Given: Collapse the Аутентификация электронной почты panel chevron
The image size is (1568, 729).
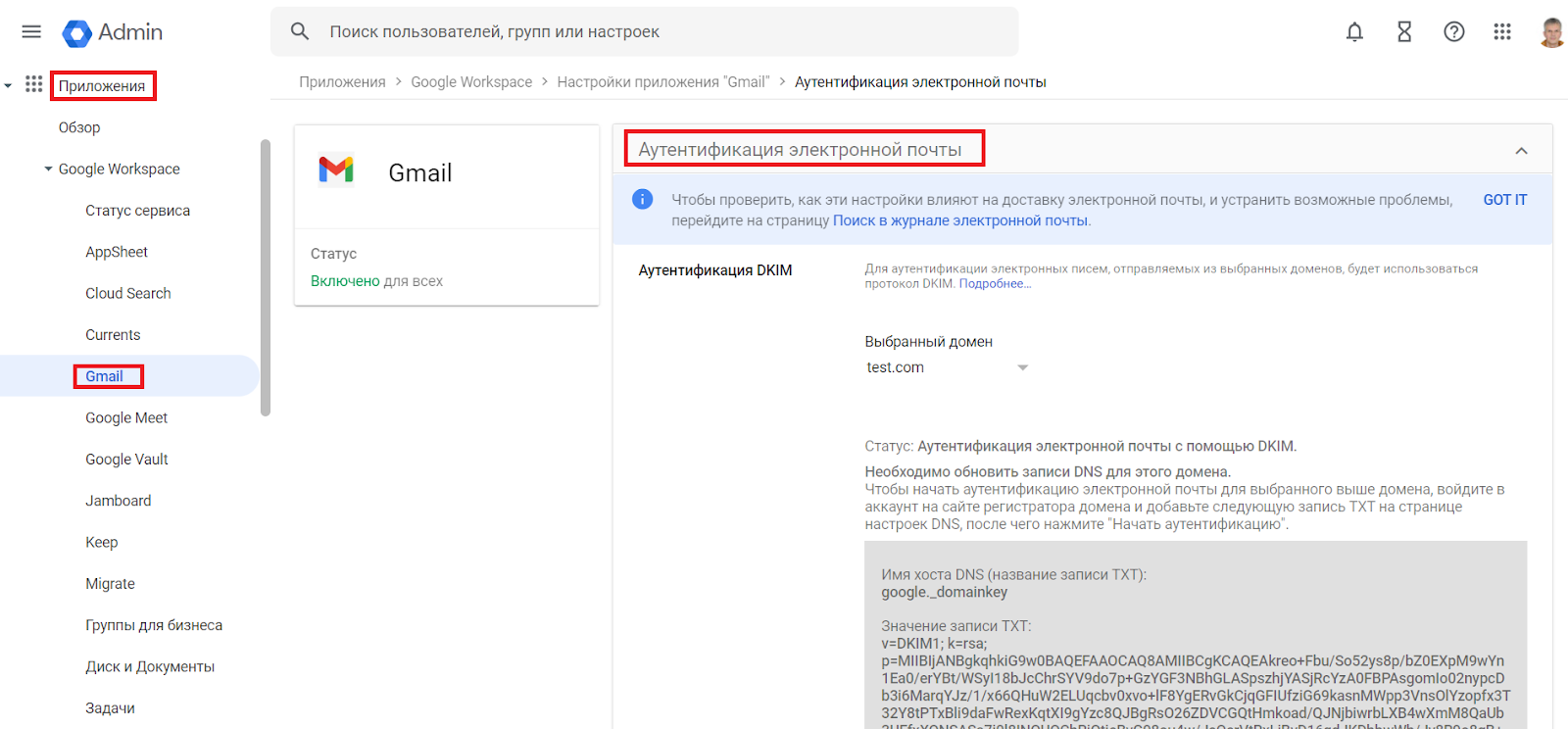Looking at the screenshot, I should [1521, 150].
